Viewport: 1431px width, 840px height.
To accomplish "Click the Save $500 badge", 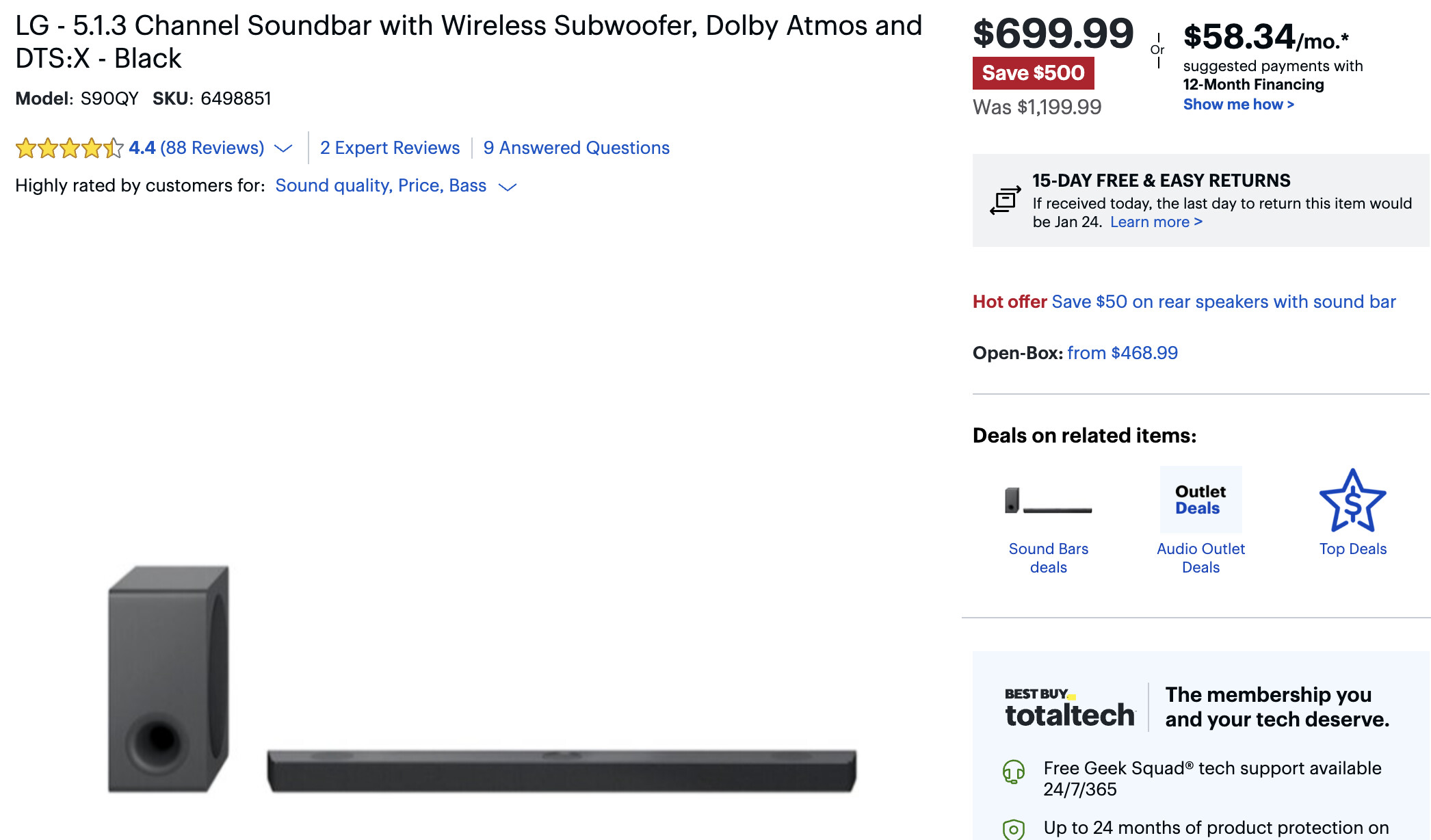I will pos(1033,73).
